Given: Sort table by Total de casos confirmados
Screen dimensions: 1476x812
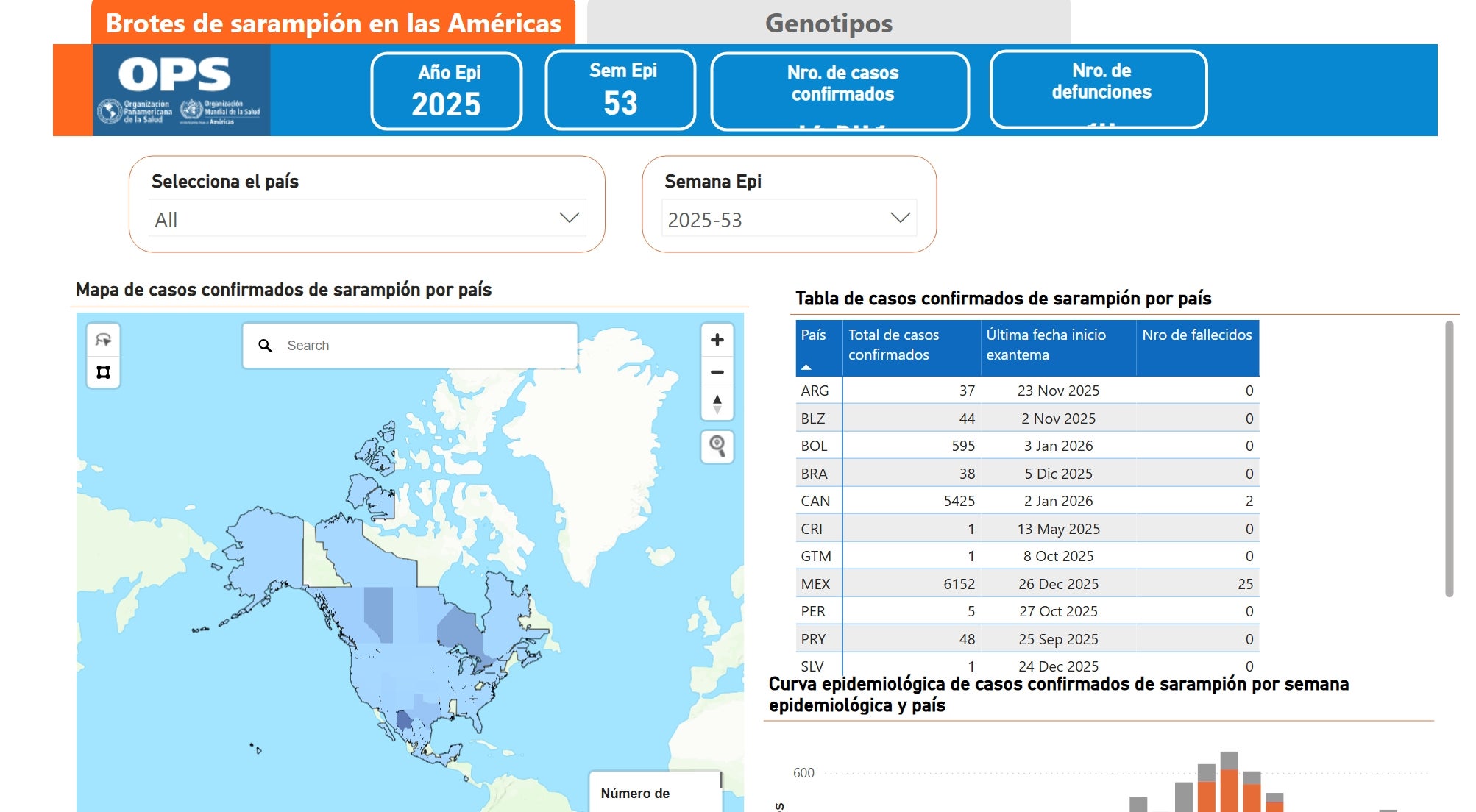Looking at the screenshot, I should (893, 346).
